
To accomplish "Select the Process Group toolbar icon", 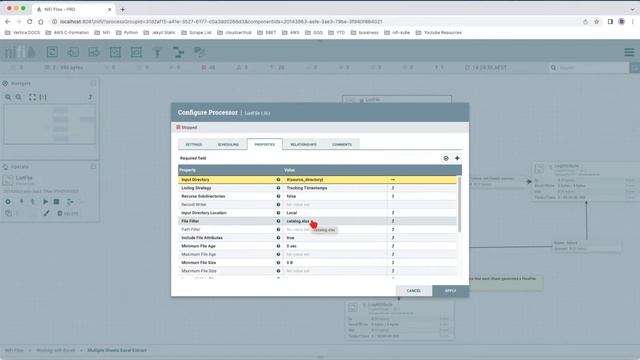I will (115, 52).
